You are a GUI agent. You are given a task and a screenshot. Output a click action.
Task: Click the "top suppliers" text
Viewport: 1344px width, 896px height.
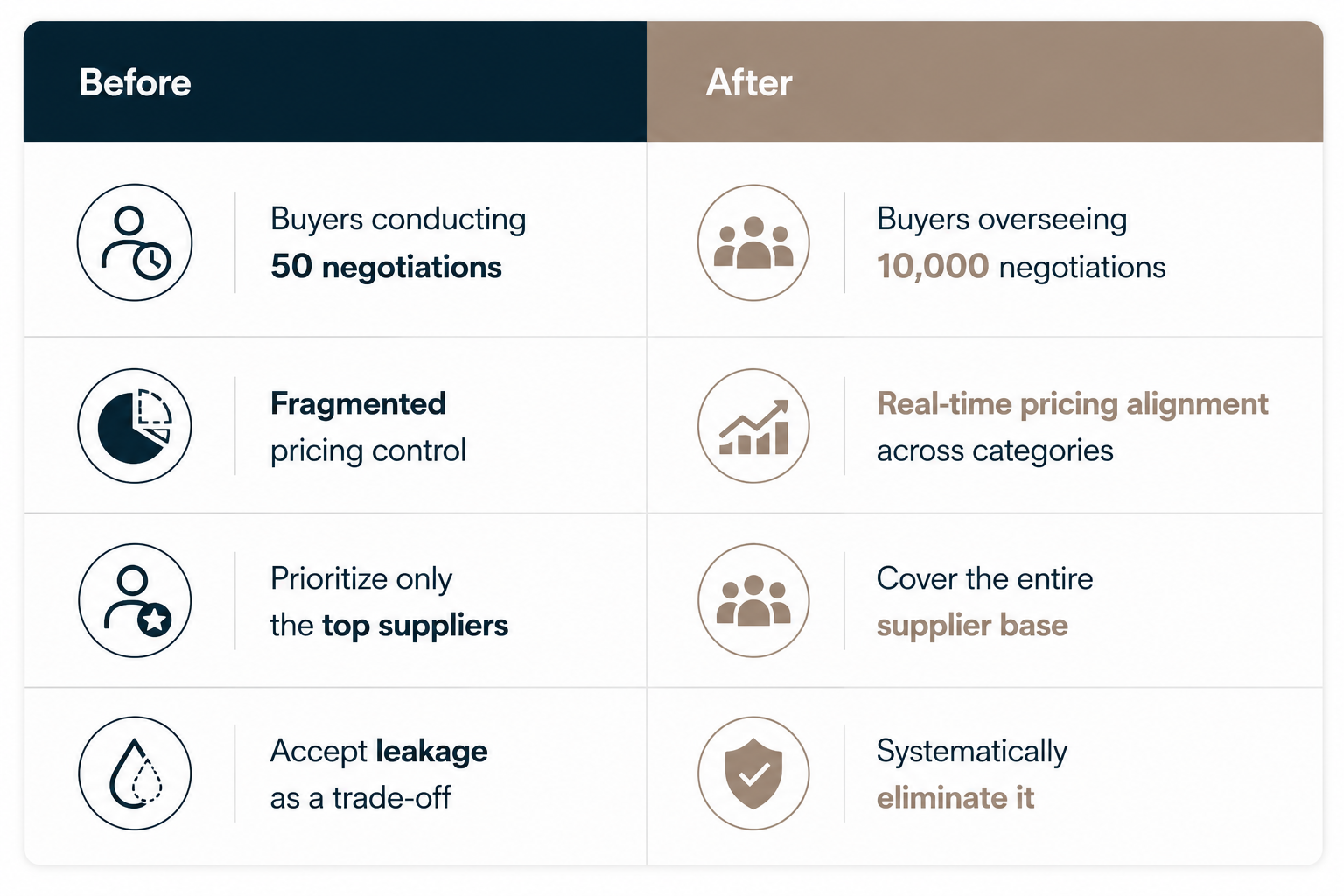[415, 626]
